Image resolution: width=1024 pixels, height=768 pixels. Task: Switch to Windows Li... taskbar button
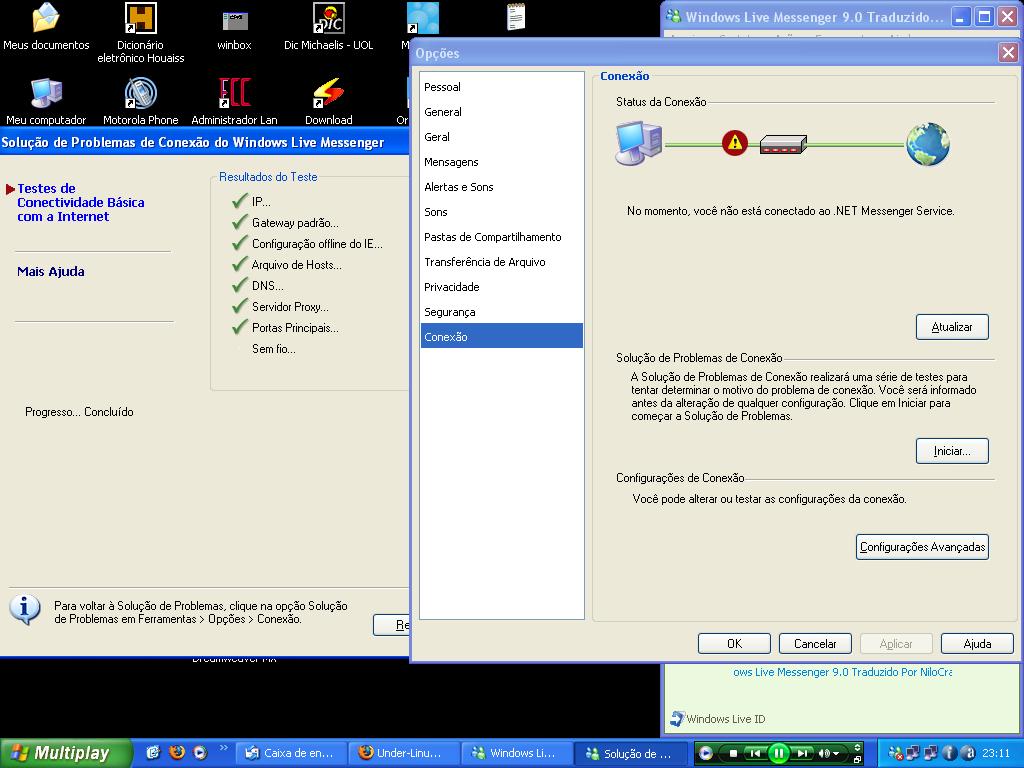click(517, 753)
